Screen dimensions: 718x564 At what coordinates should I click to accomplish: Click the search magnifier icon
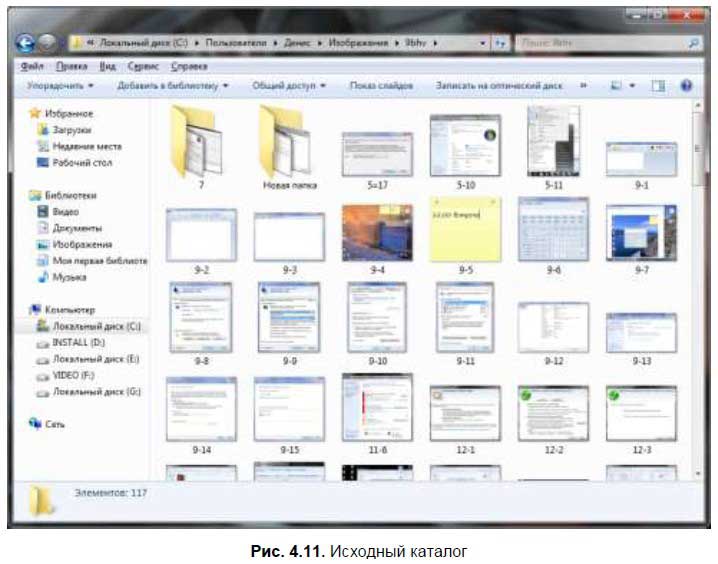693,43
